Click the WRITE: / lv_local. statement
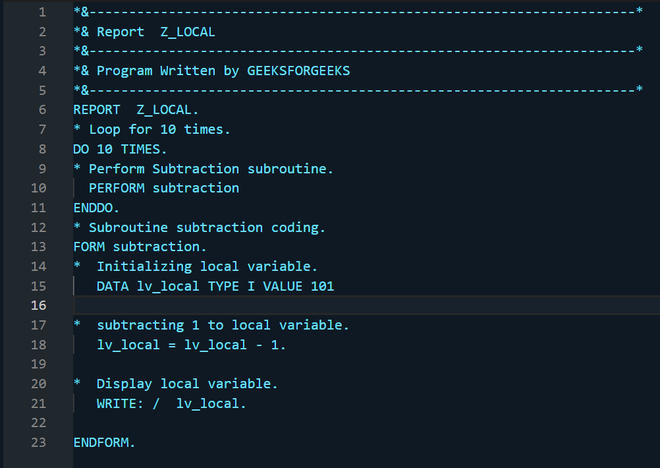The image size is (660, 468). pyautogui.click(x=171, y=403)
